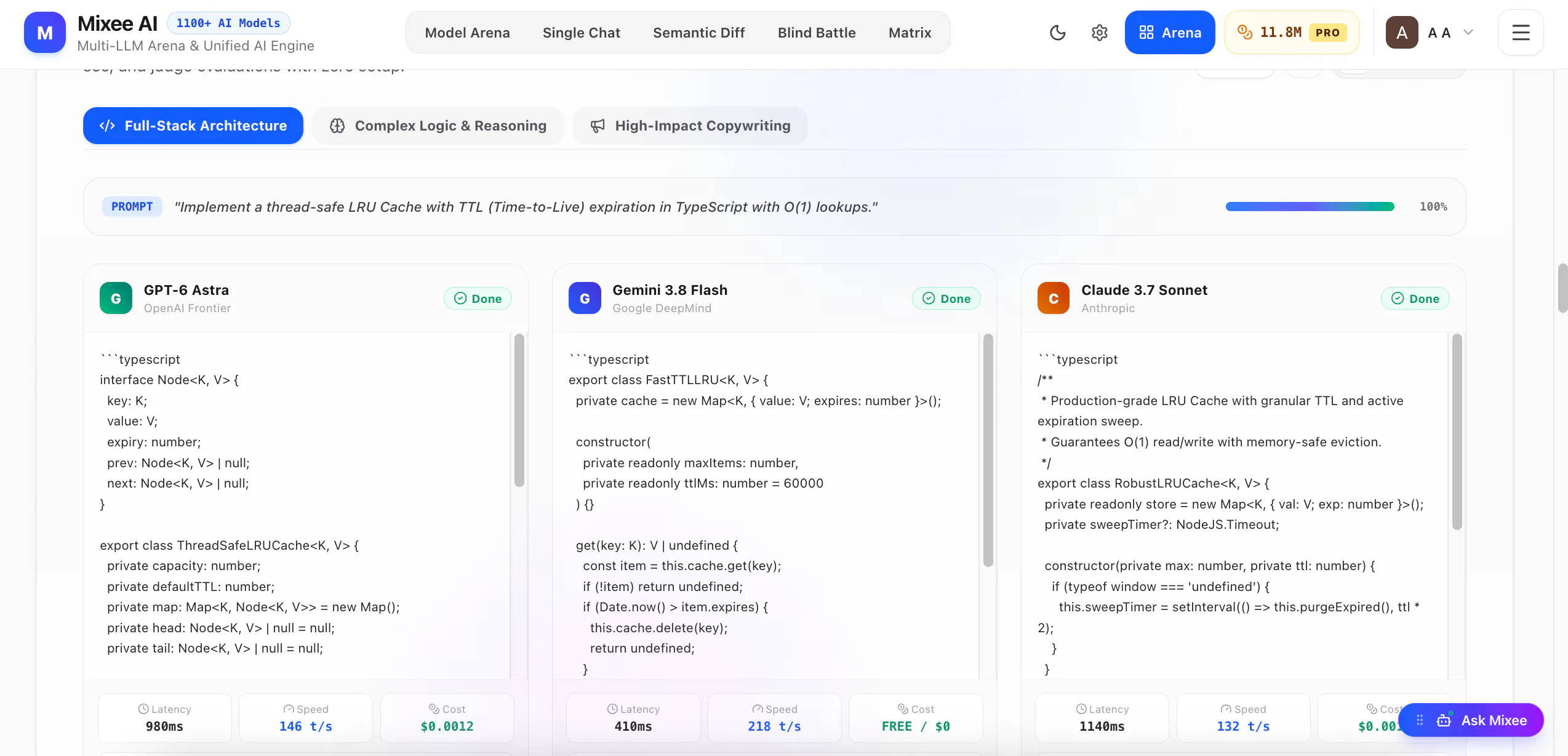Click the Gemini code panel scrollbar
Image resolution: width=1568 pixels, height=756 pixels.
(x=988, y=450)
